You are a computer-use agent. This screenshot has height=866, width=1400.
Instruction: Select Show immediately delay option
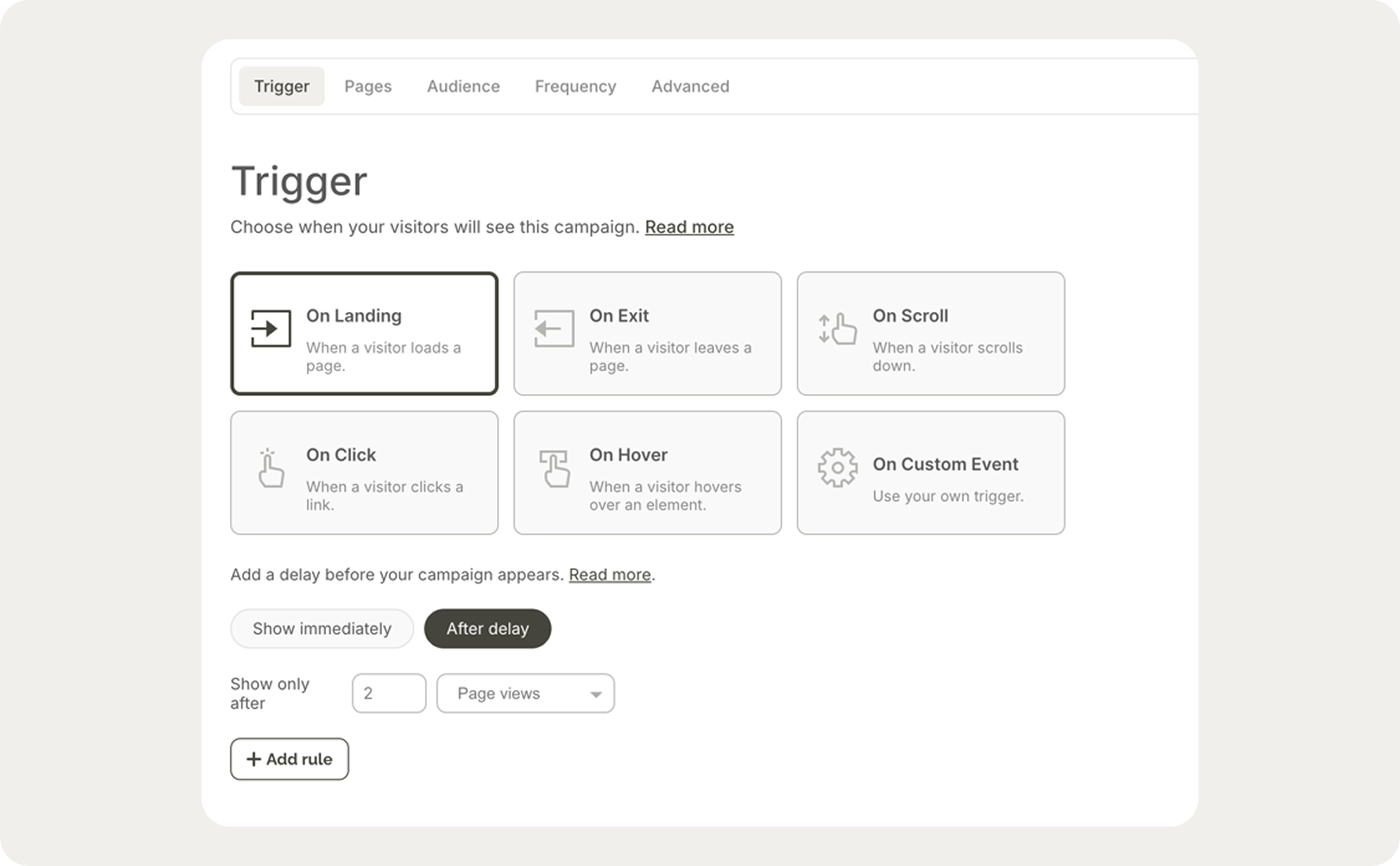pyautogui.click(x=321, y=628)
